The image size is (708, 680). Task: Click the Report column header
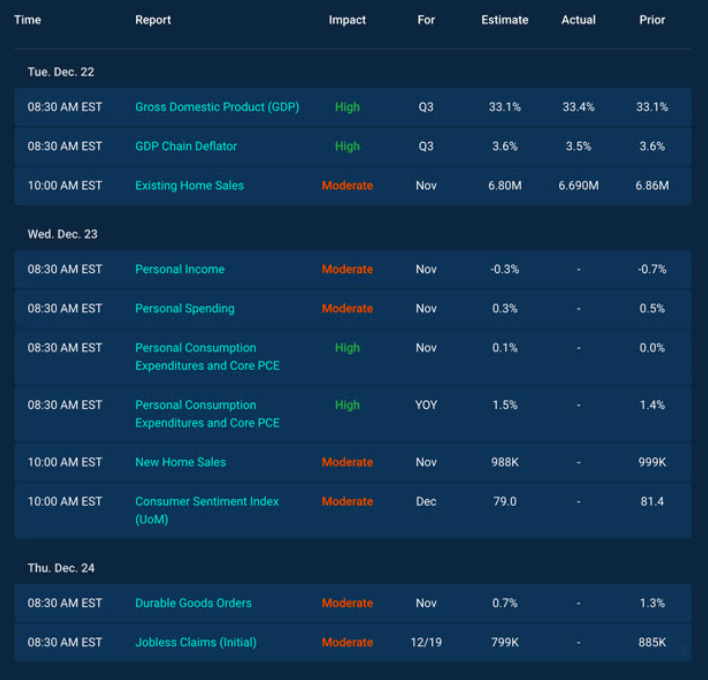click(x=153, y=20)
